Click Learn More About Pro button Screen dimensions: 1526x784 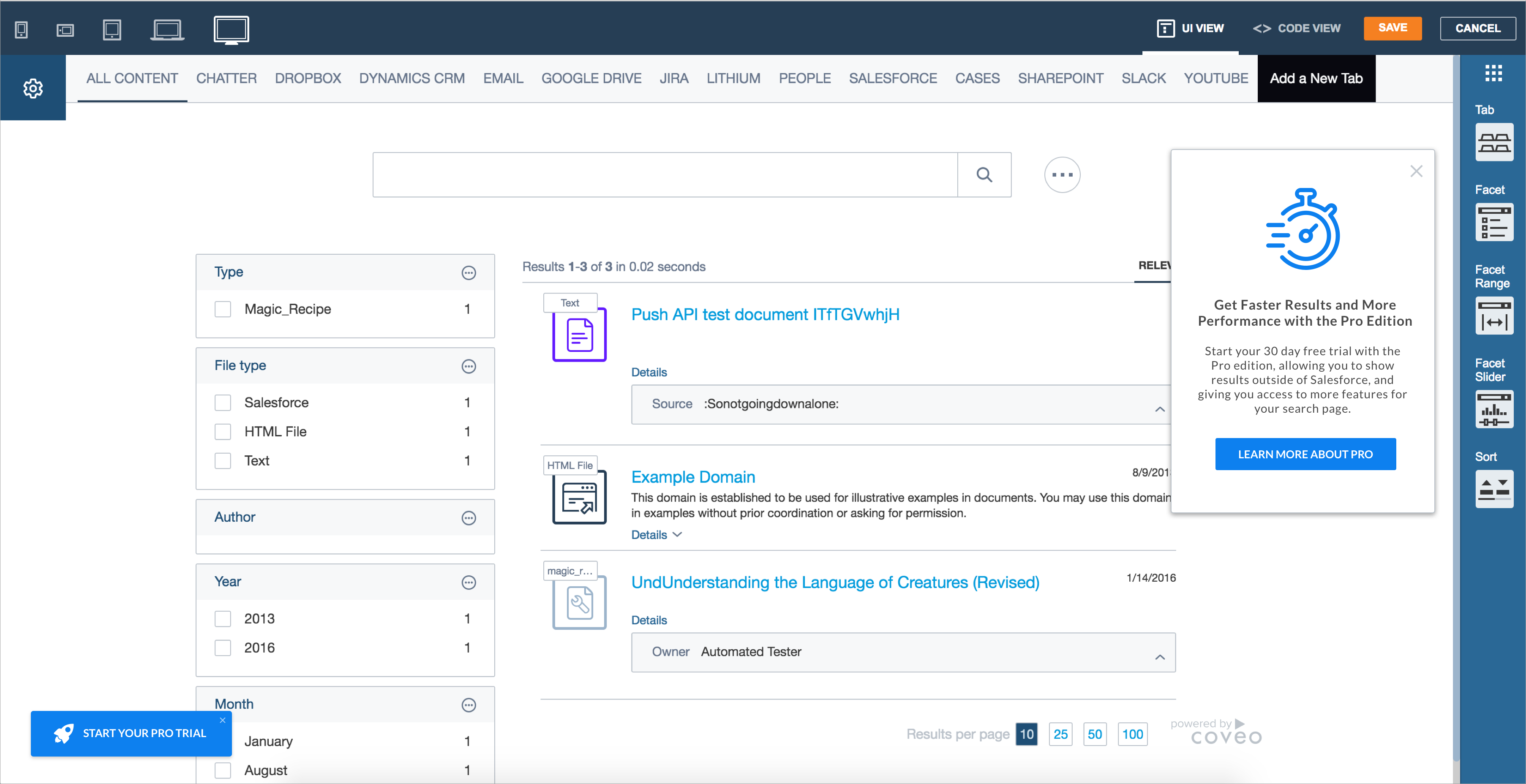click(x=1305, y=454)
